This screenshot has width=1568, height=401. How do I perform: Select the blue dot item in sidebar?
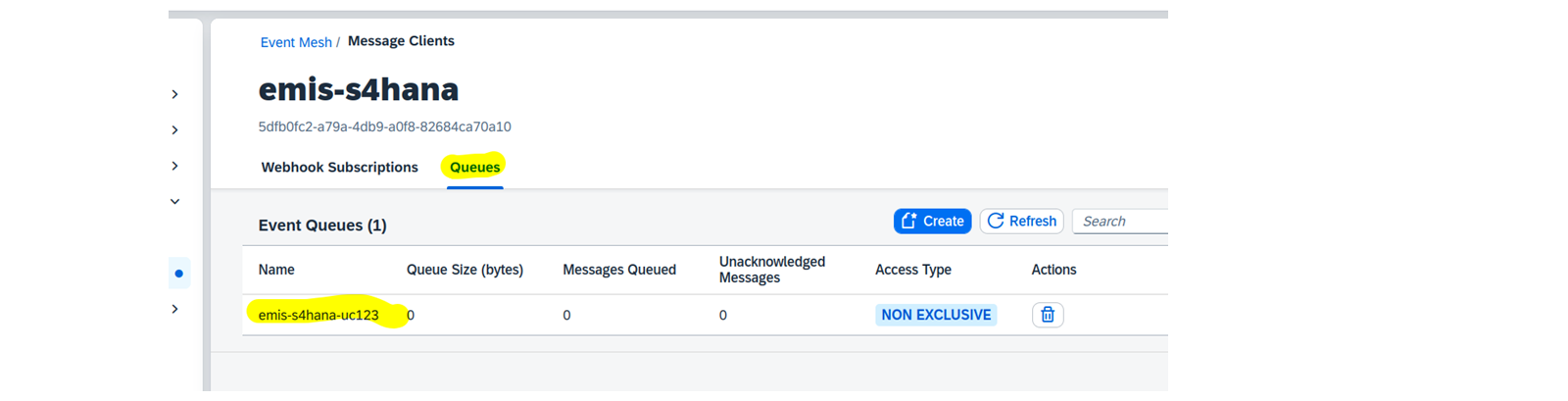[178, 274]
